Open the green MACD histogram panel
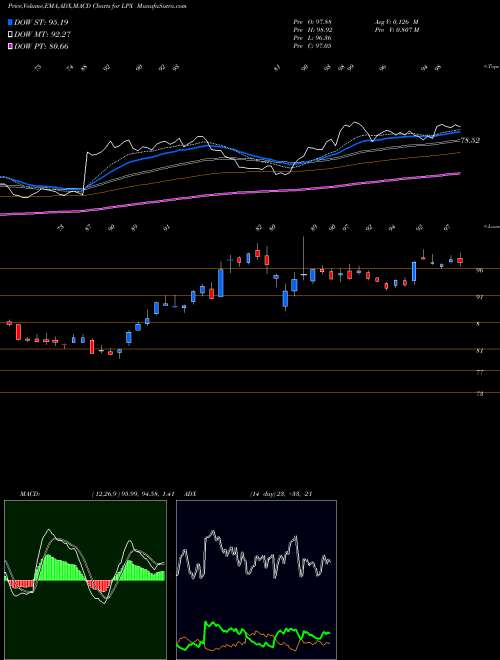 coord(85,580)
